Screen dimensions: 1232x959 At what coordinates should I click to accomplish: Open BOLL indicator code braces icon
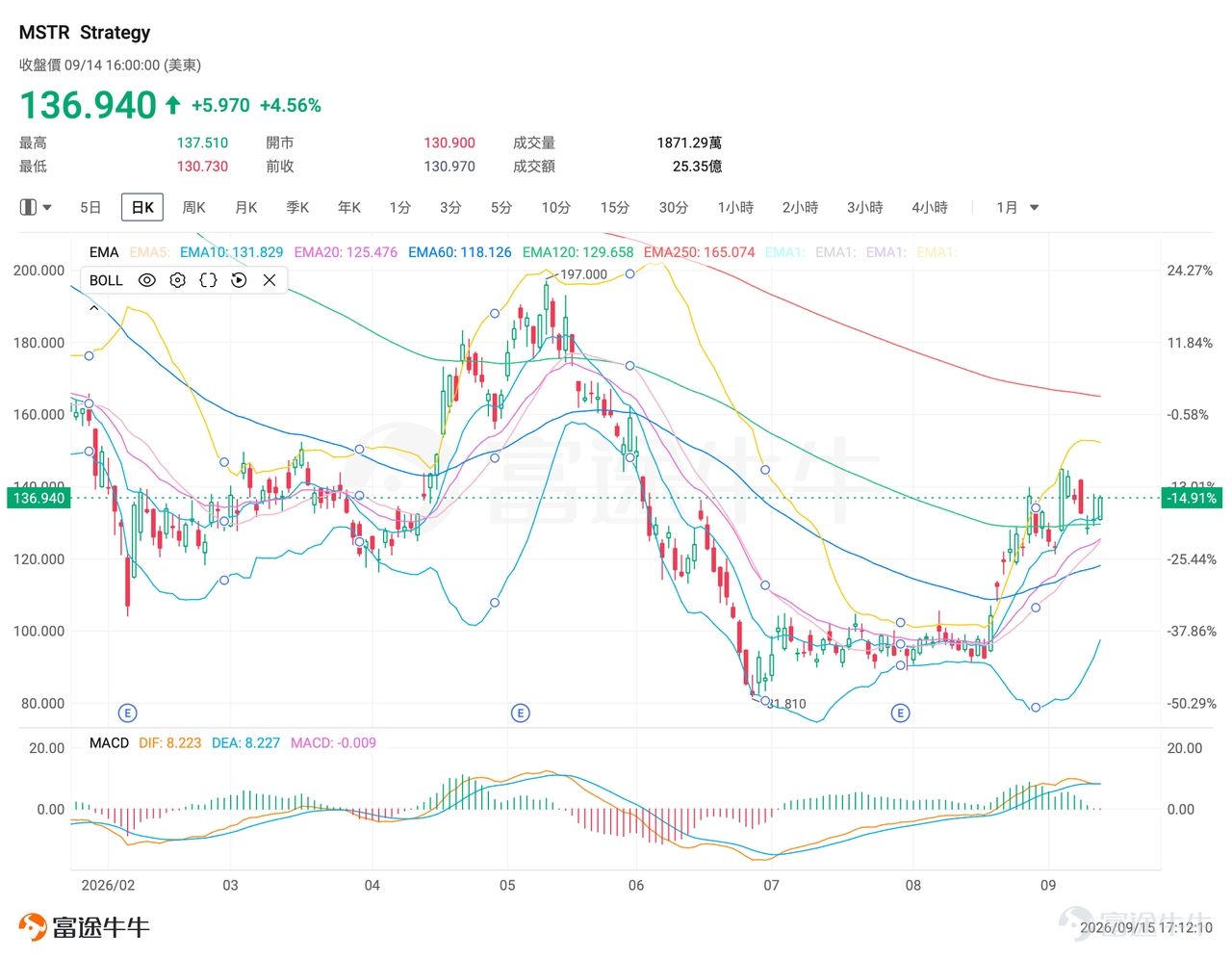coord(208,280)
